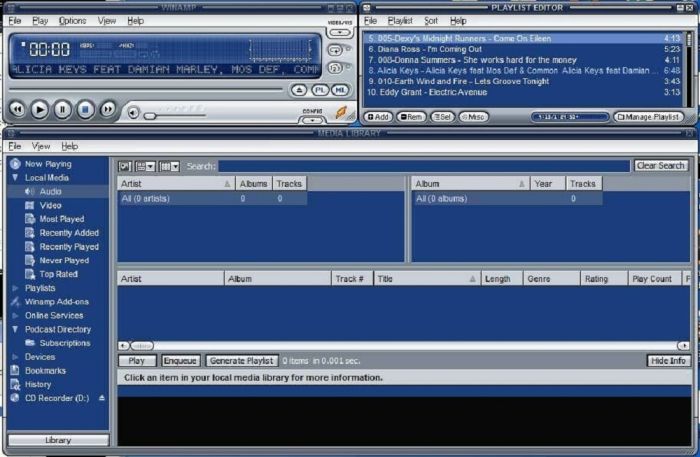Click the Manage Playlist button
This screenshot has height=457, width=700.
click(x=648, y=117)
